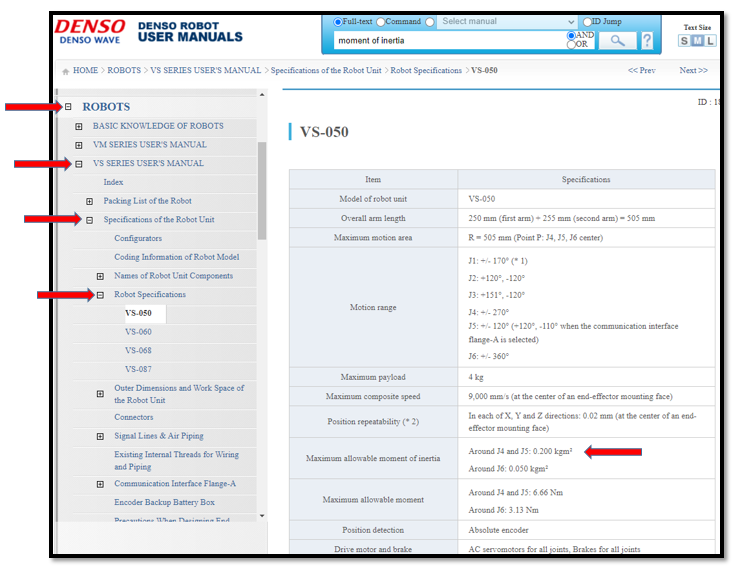
Task: Open BASIC KNOWLEDGE OF ROBOTS tree label
Action: (x=158, y=126)
